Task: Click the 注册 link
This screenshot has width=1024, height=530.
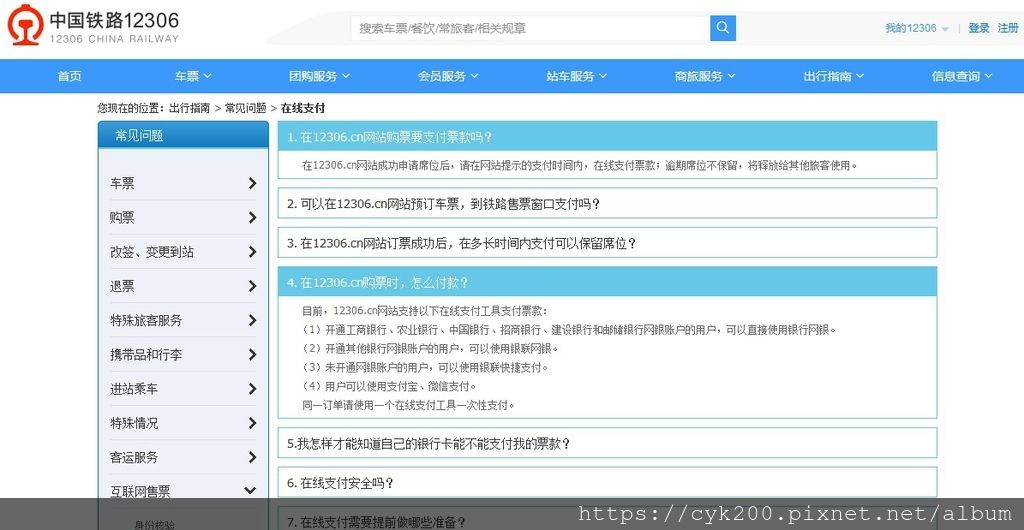Action: (x=1008, y=28)
